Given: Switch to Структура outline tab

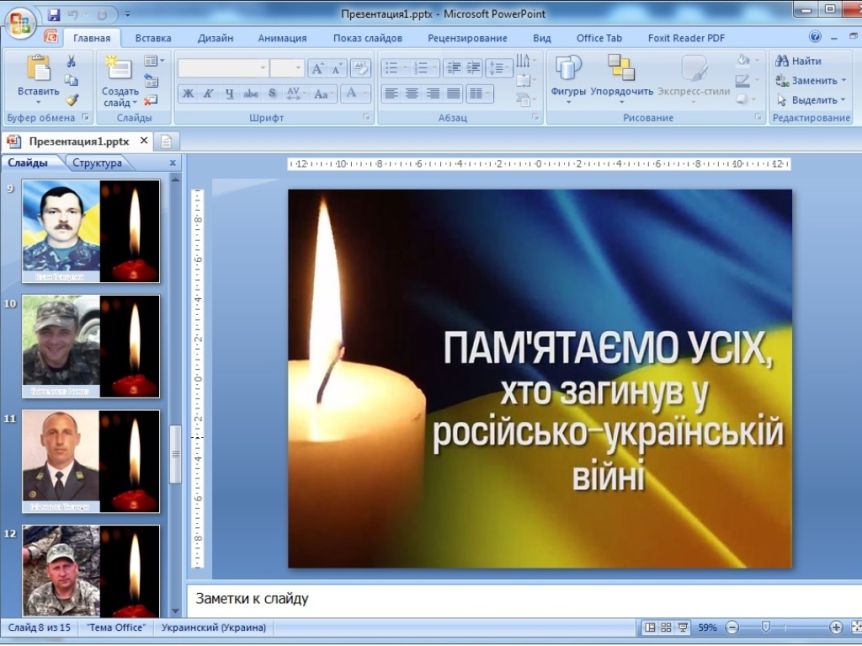Looking at the screenshot, I should coord(97,163).
